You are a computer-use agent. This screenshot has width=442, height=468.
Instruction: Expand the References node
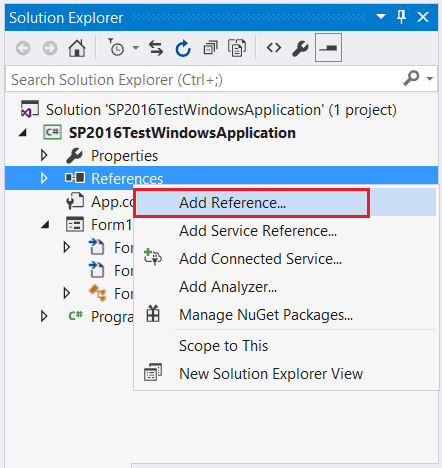(x=44, y=178)
